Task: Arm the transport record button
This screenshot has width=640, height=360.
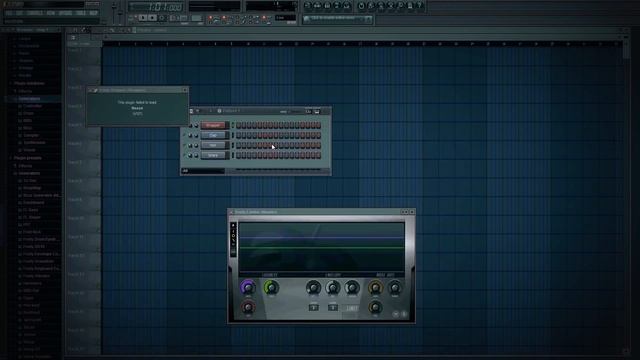Action: pyautogui.click(x=162, y=18)
